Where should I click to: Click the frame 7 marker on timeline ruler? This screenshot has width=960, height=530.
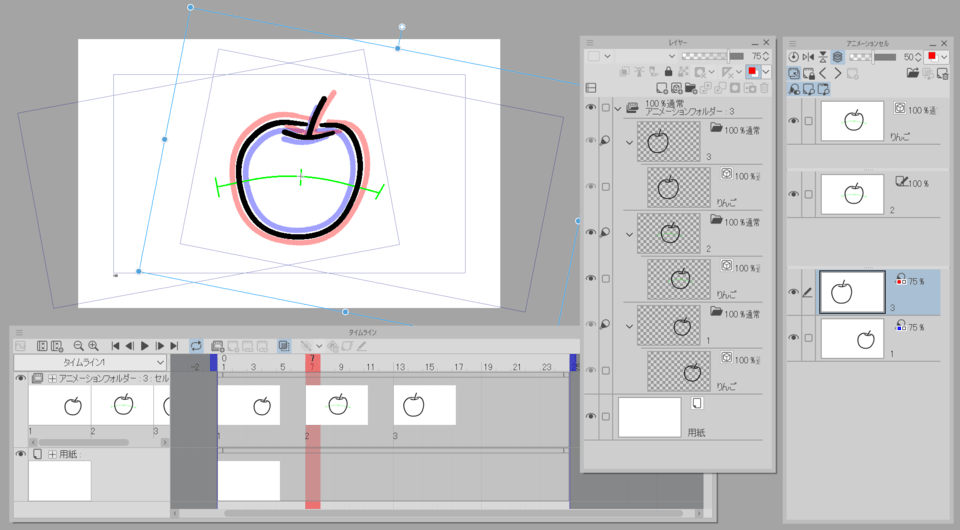pos(312,362)
